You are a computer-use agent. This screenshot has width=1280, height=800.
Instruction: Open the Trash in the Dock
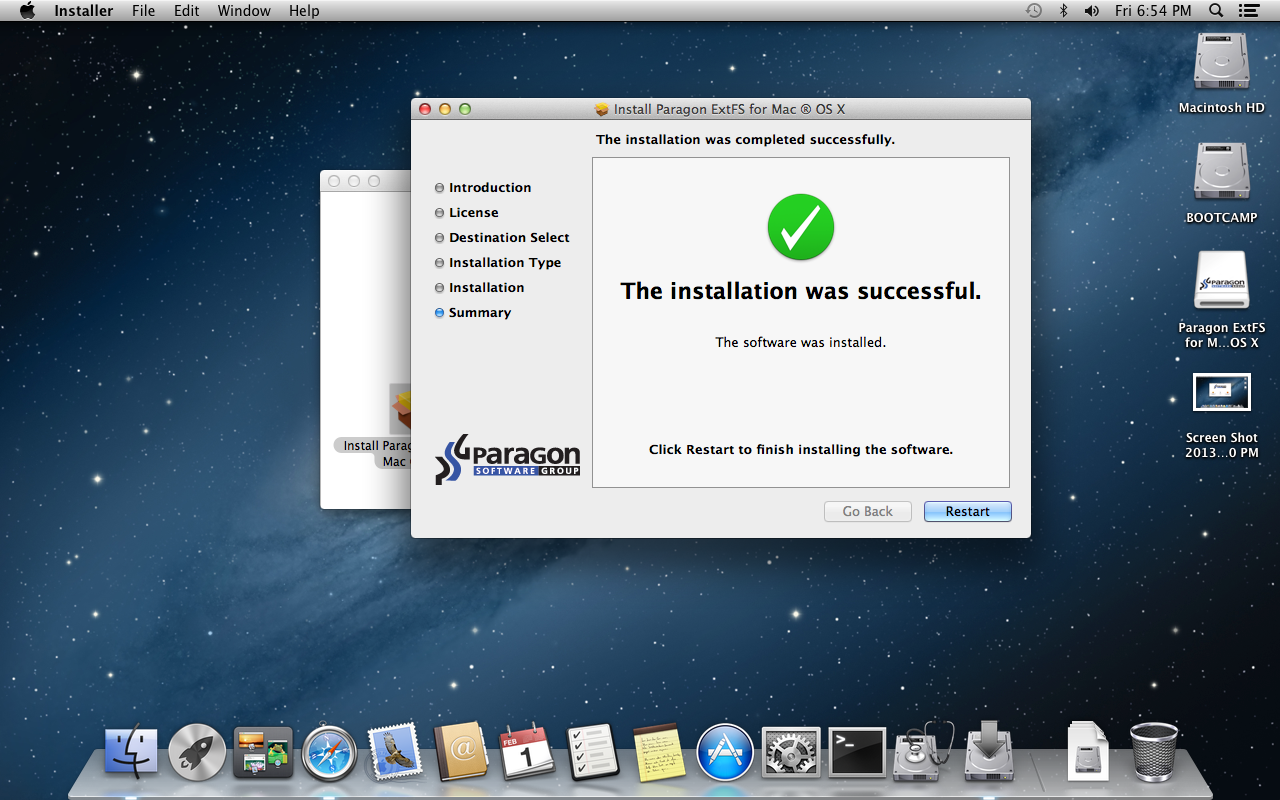1154,752
